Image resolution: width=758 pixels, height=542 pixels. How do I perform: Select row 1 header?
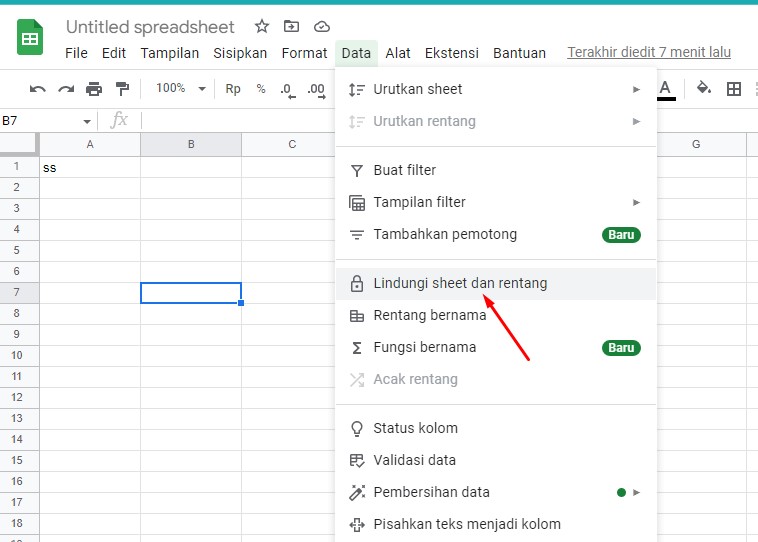pyautogui.click(x=17, y=167)
